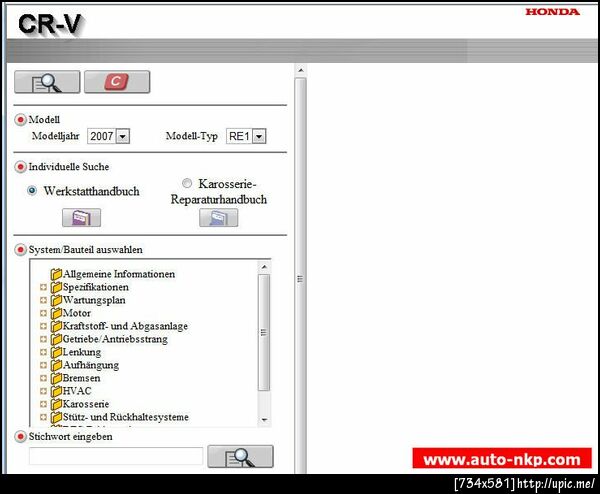The width and height of the screenshot is (600, 494).
Task: Expand the Bremsen tree node
Action: tap(43, 378)
